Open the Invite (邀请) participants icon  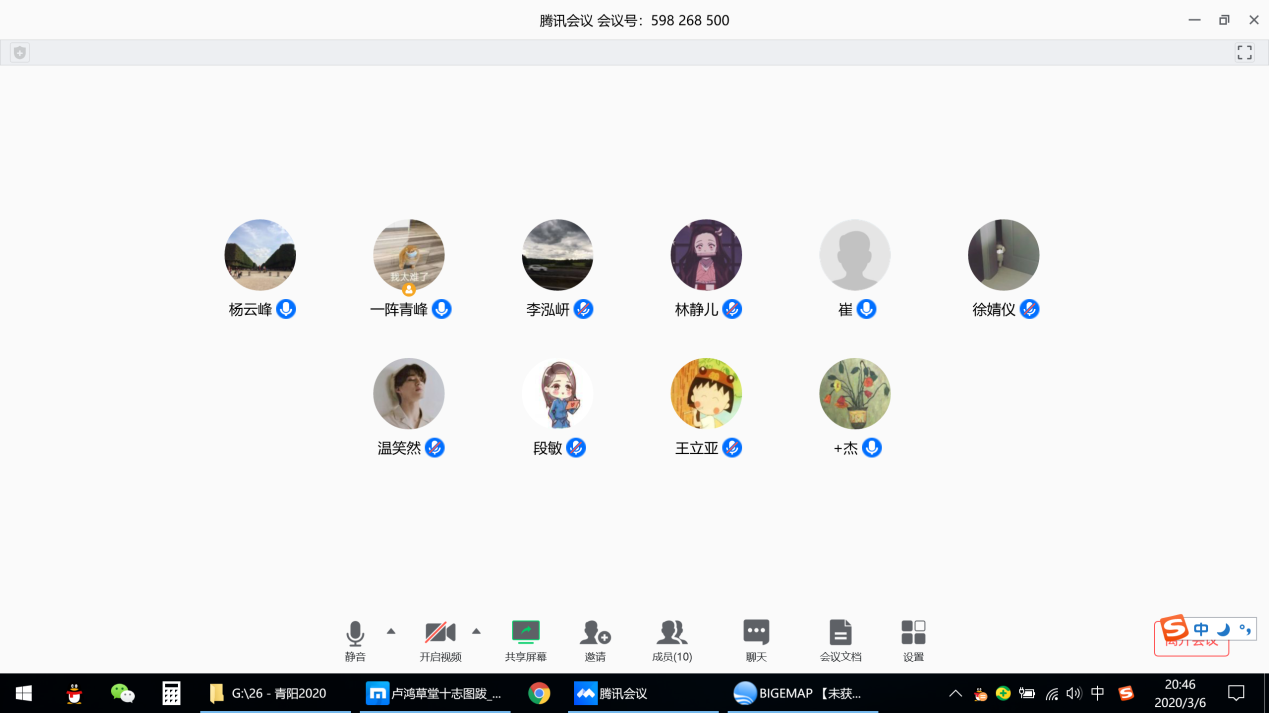(595, 633)
